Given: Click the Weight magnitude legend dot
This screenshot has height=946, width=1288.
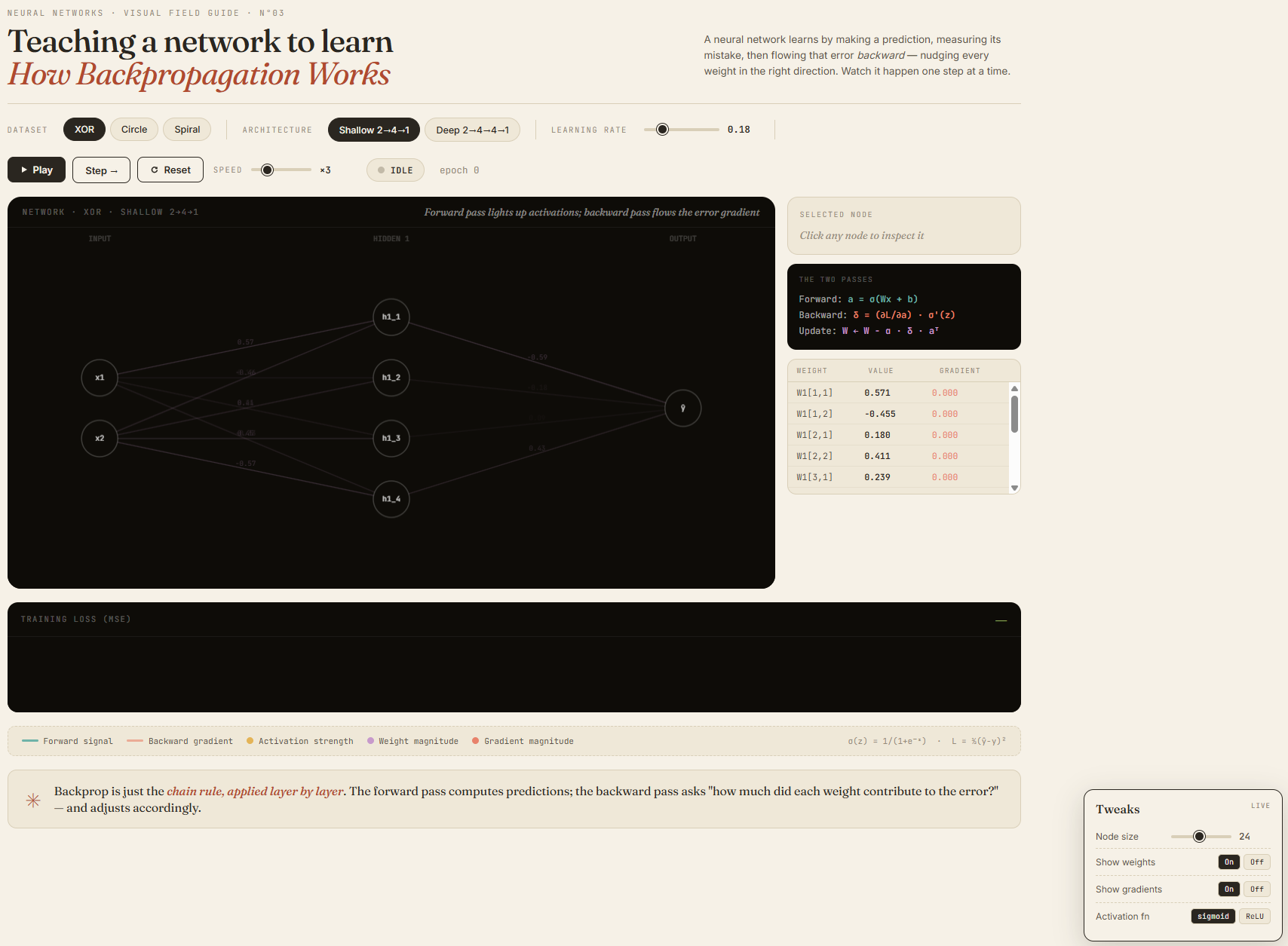Looking at the screenshot, I should pyautogui.click(x=370, y=741).
